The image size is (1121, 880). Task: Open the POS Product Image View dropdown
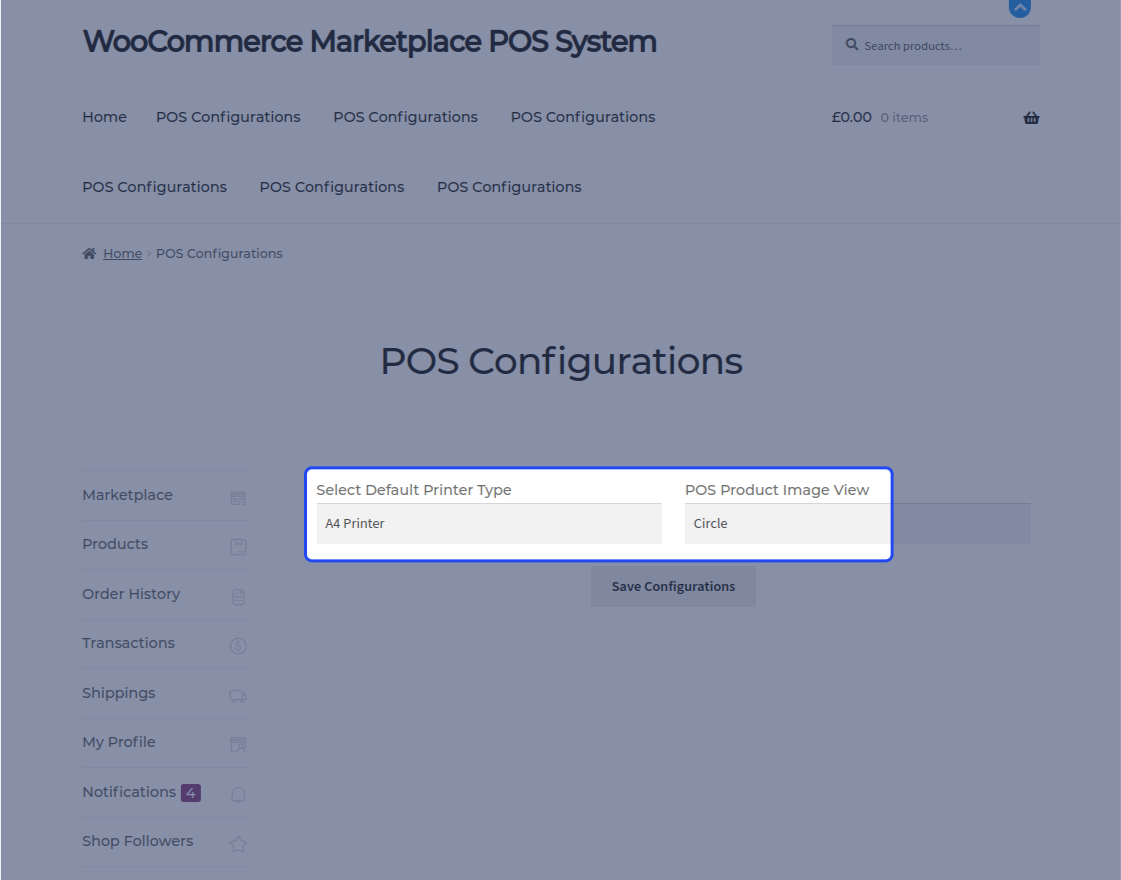point(786,524)
